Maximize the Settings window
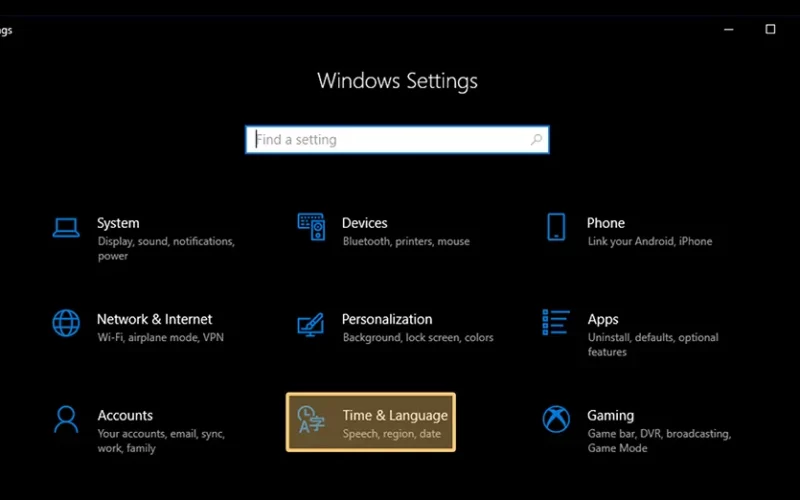 pyautogui.click(x=770, y=29)
